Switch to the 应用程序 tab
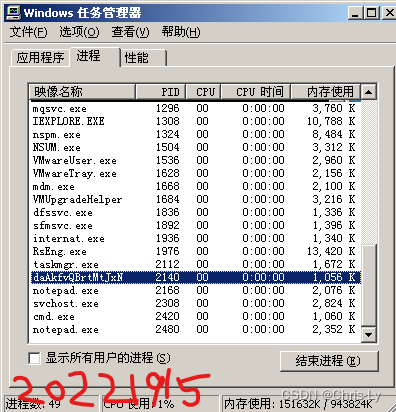Viewport: 396px width, 412px height. point(40,58)
